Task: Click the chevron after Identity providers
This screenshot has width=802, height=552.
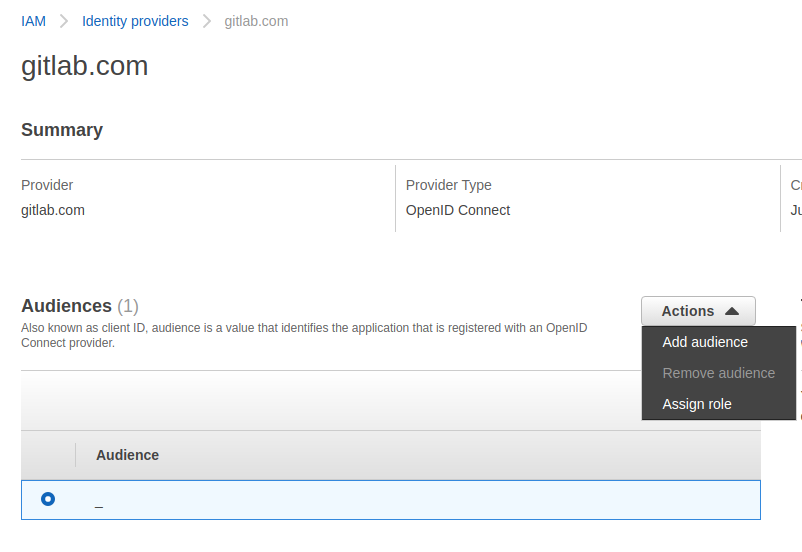Action: click(207, 21)
